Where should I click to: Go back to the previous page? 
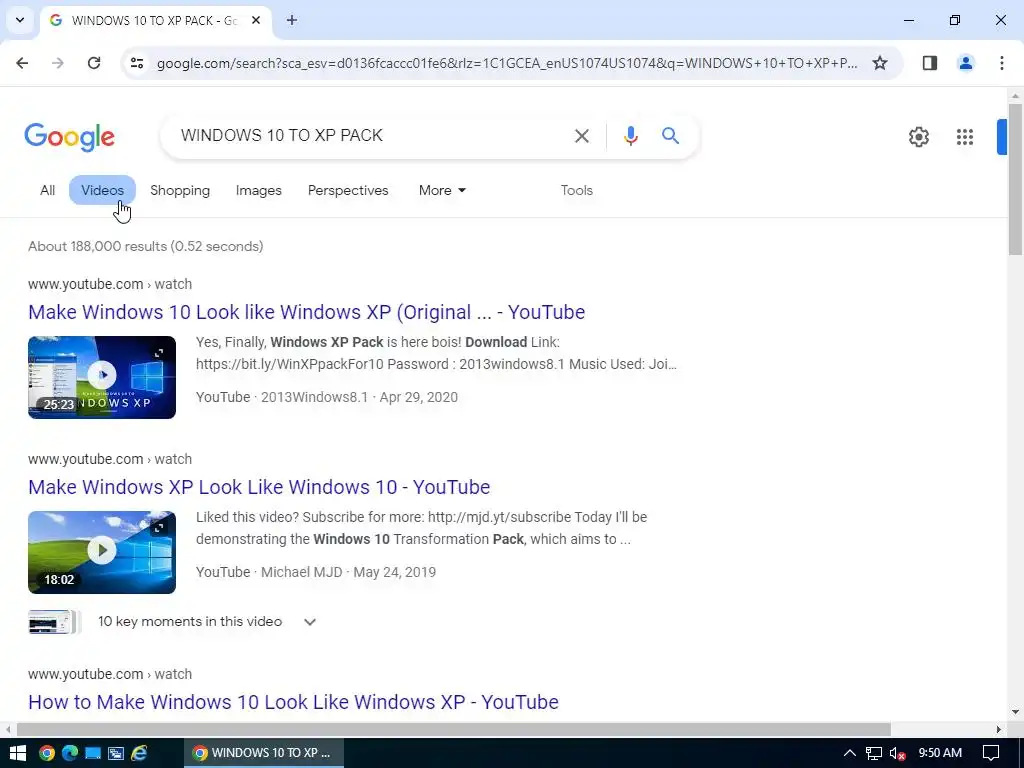[x=22, y=63]
